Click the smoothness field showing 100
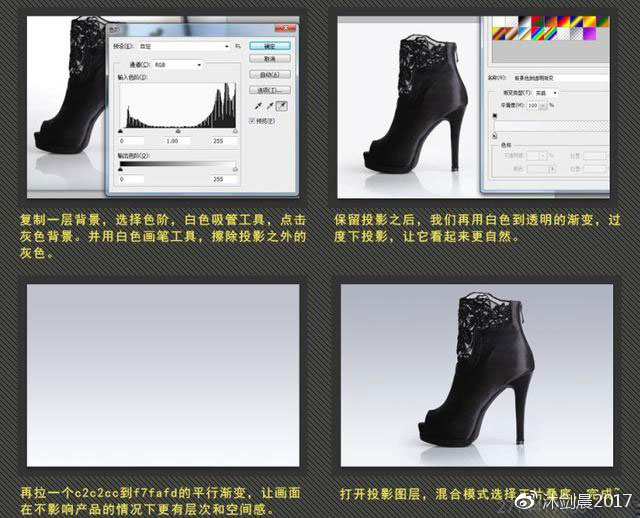Image resolution: width=640 pixels, height=518 pixels. click(533, 105)
